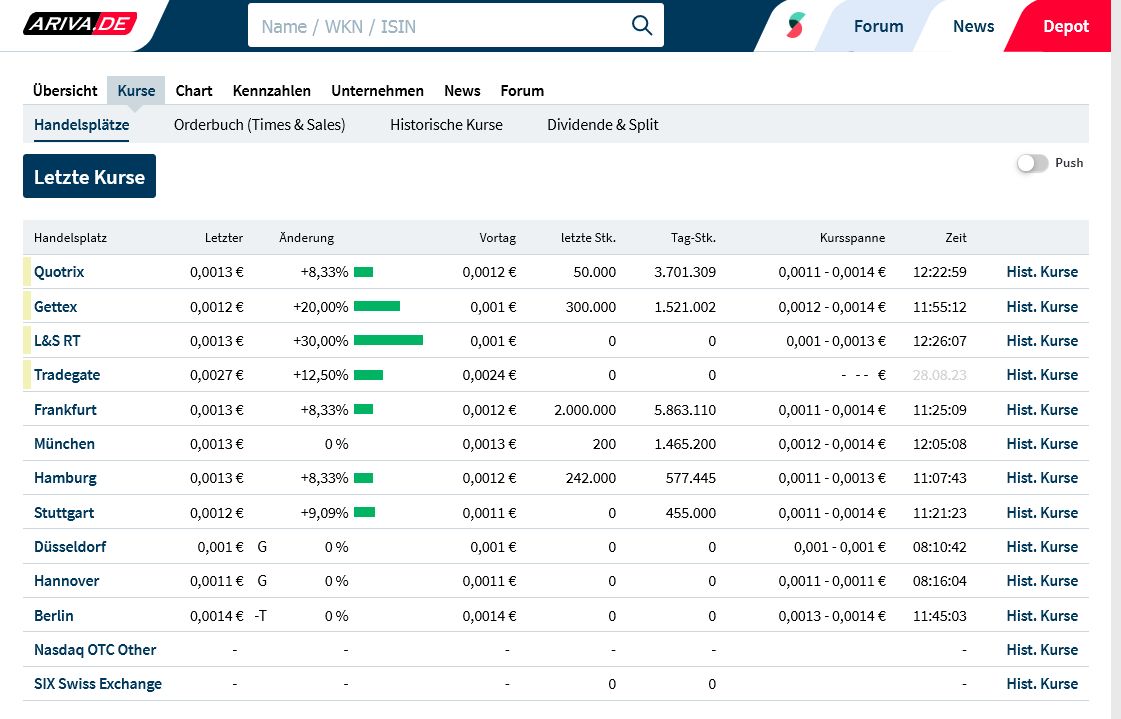
Task: Click the ARIVA.DE logo
Action: [80, 24]
